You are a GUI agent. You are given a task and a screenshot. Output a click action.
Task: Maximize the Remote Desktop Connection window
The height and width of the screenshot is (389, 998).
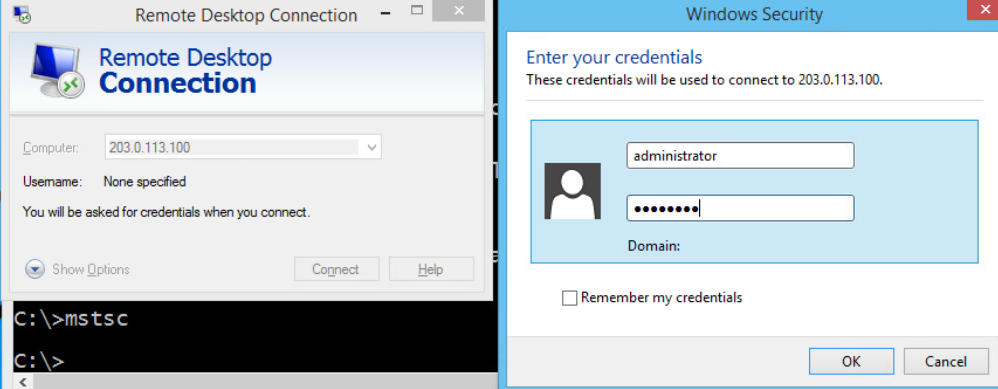point(417,11)
